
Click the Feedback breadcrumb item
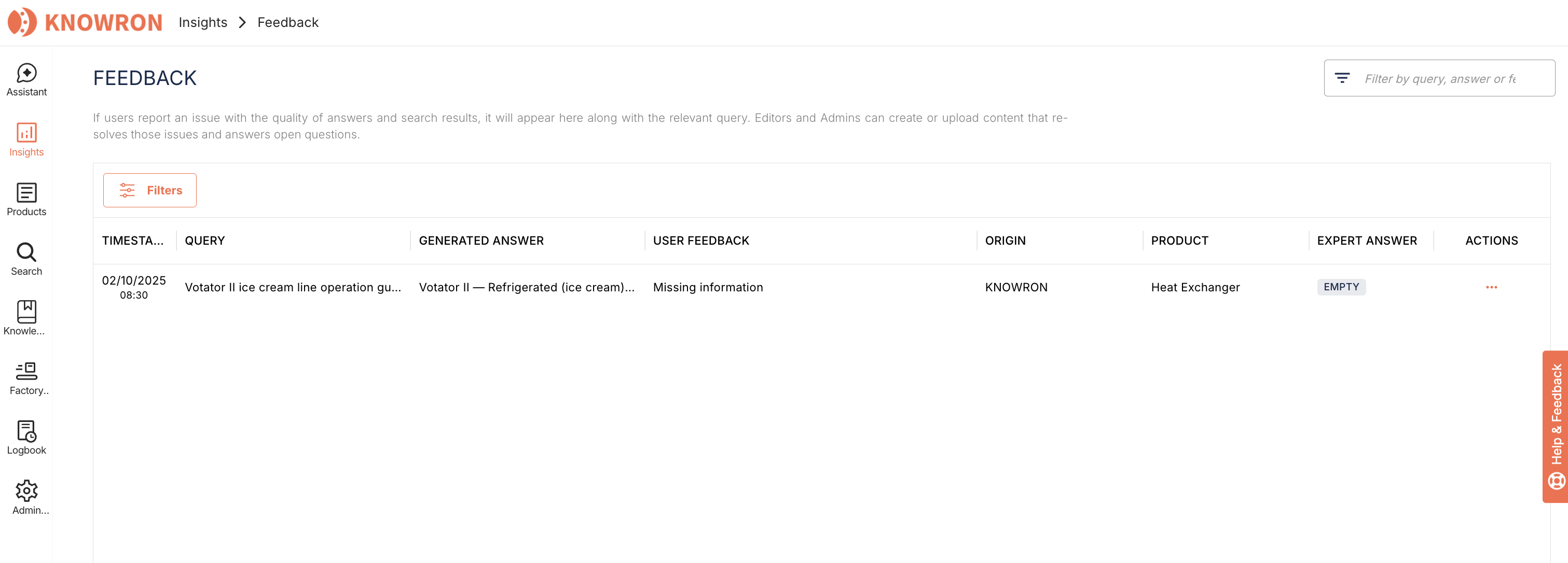click(288, 22)
